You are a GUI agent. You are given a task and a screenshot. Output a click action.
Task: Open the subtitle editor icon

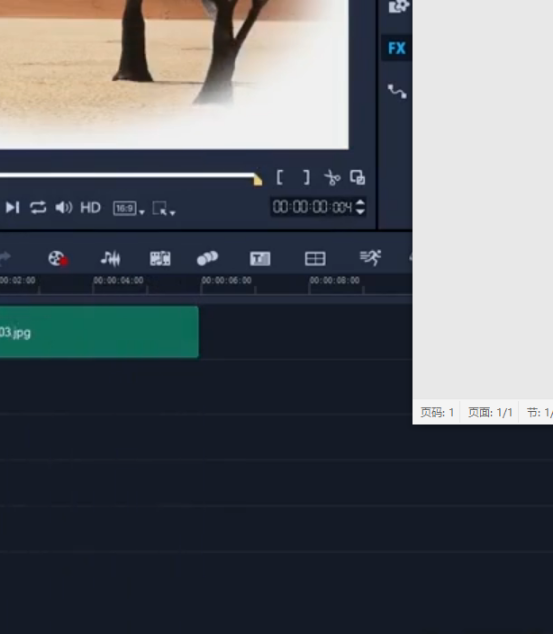260,258
